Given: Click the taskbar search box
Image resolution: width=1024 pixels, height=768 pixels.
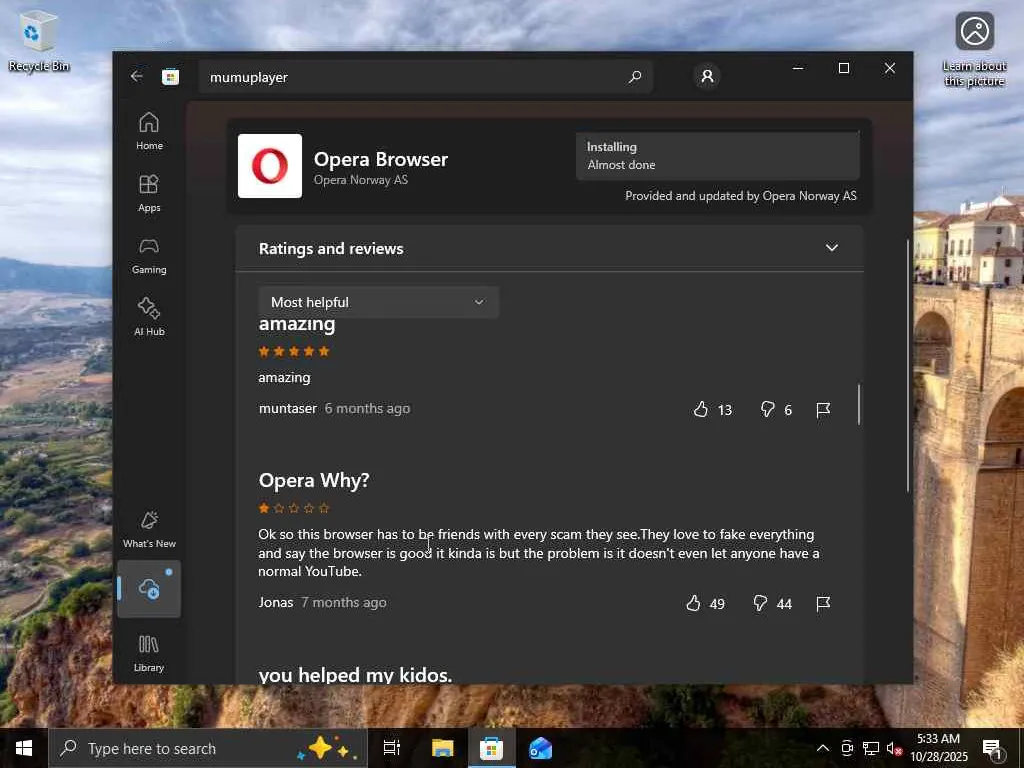Looking at the screenshot, I should (208, 748).
